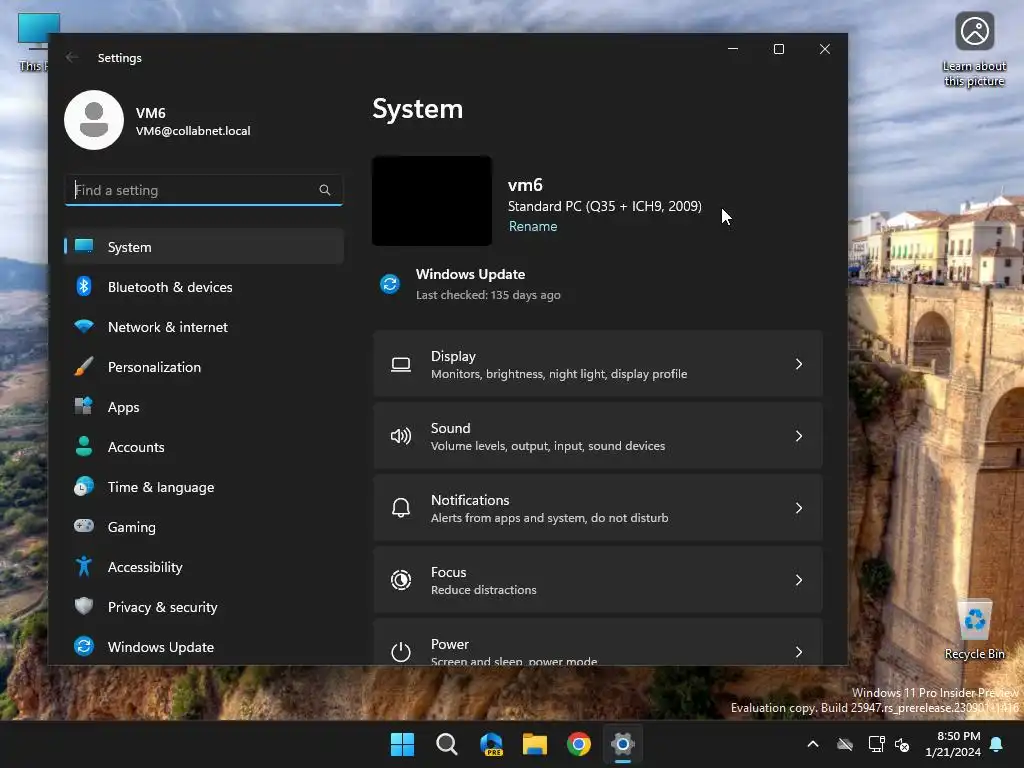Click the Notifications bell icon
The image size is (1024, 768).
[x=401, y=508]
